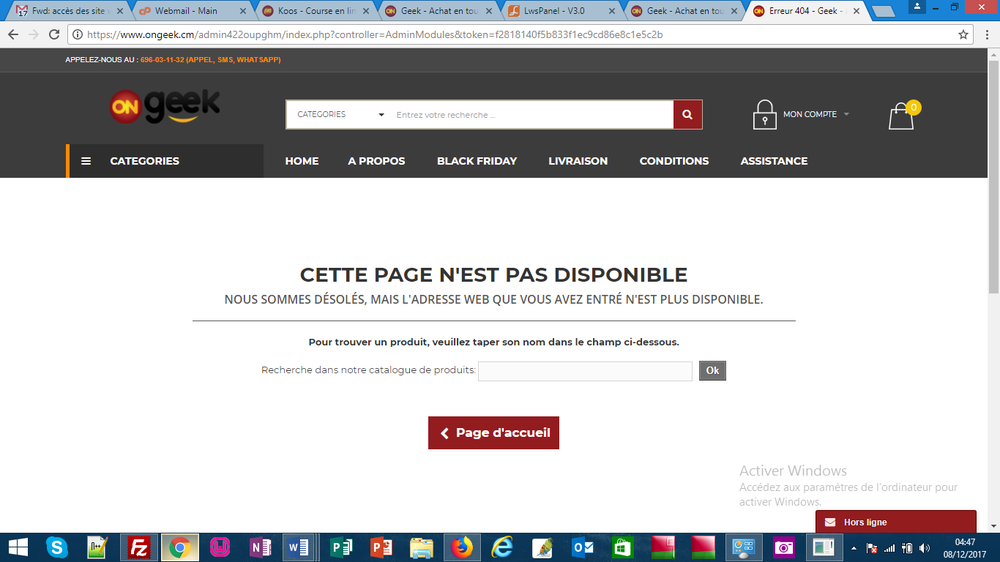This screenshot has height=562, width=1000.
Task: Open the BLACK FRIDAY menu item
Action: click(477, 161)
